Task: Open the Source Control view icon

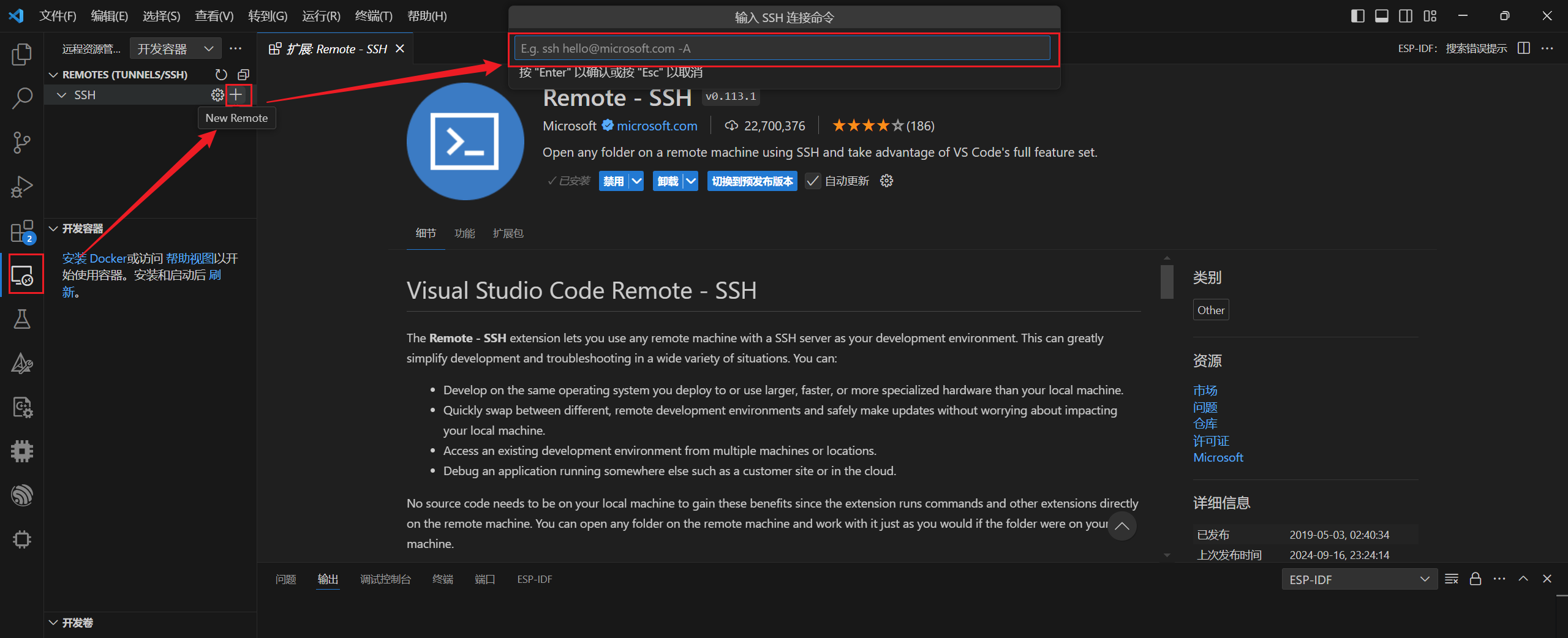Action: [22, 142]
